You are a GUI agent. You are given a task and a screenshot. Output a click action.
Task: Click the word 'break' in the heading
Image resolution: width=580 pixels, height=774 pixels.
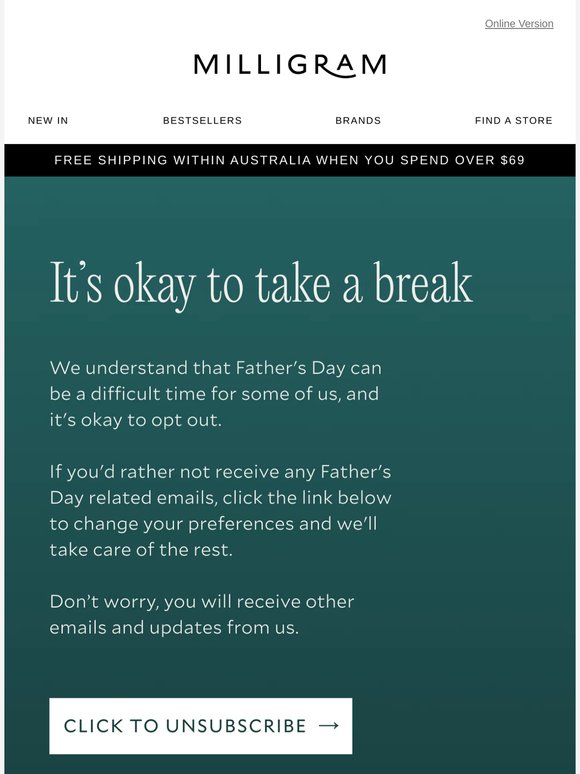(423, 283)
